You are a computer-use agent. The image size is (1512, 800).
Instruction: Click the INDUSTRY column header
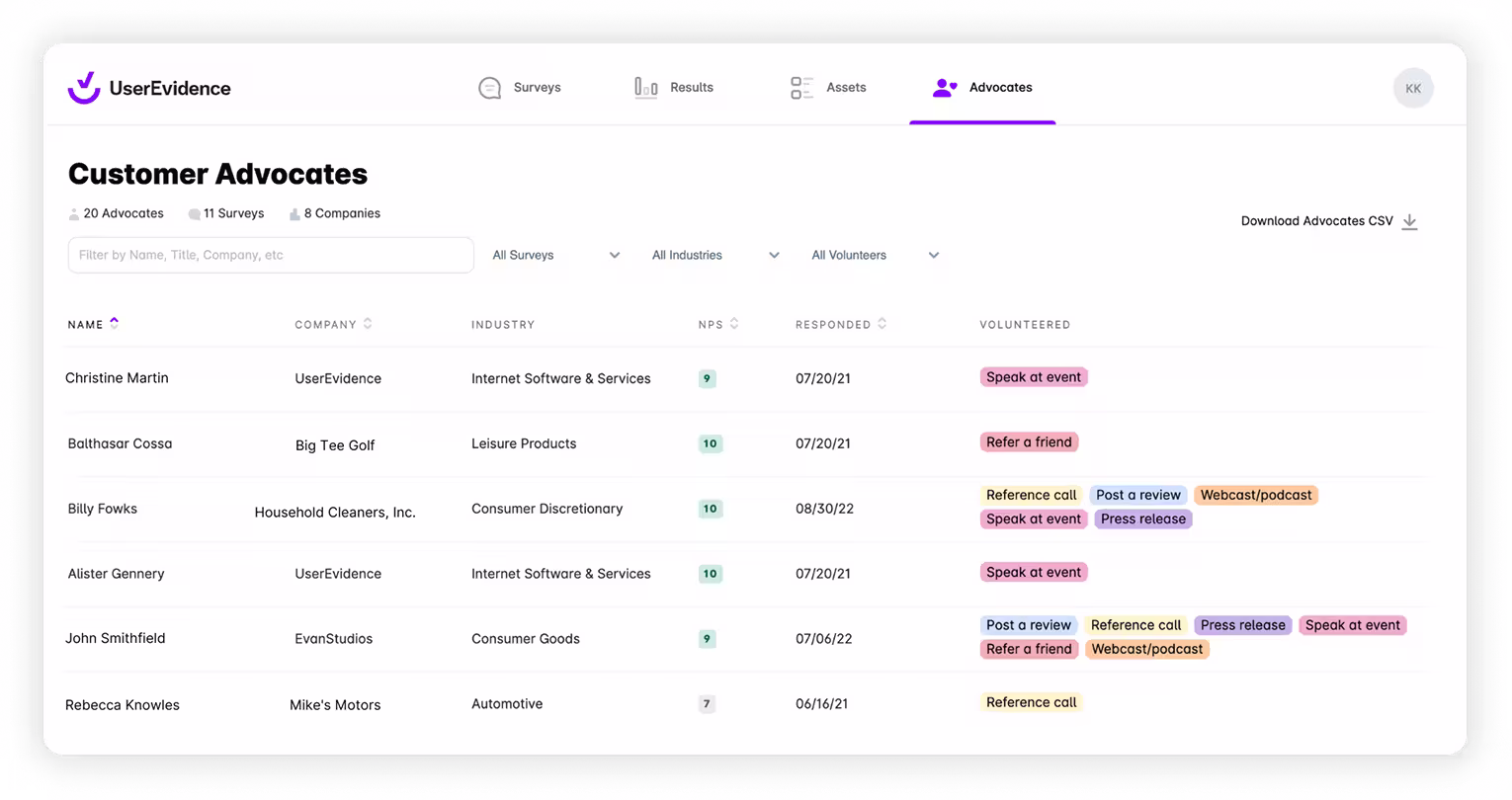[503, 325]
